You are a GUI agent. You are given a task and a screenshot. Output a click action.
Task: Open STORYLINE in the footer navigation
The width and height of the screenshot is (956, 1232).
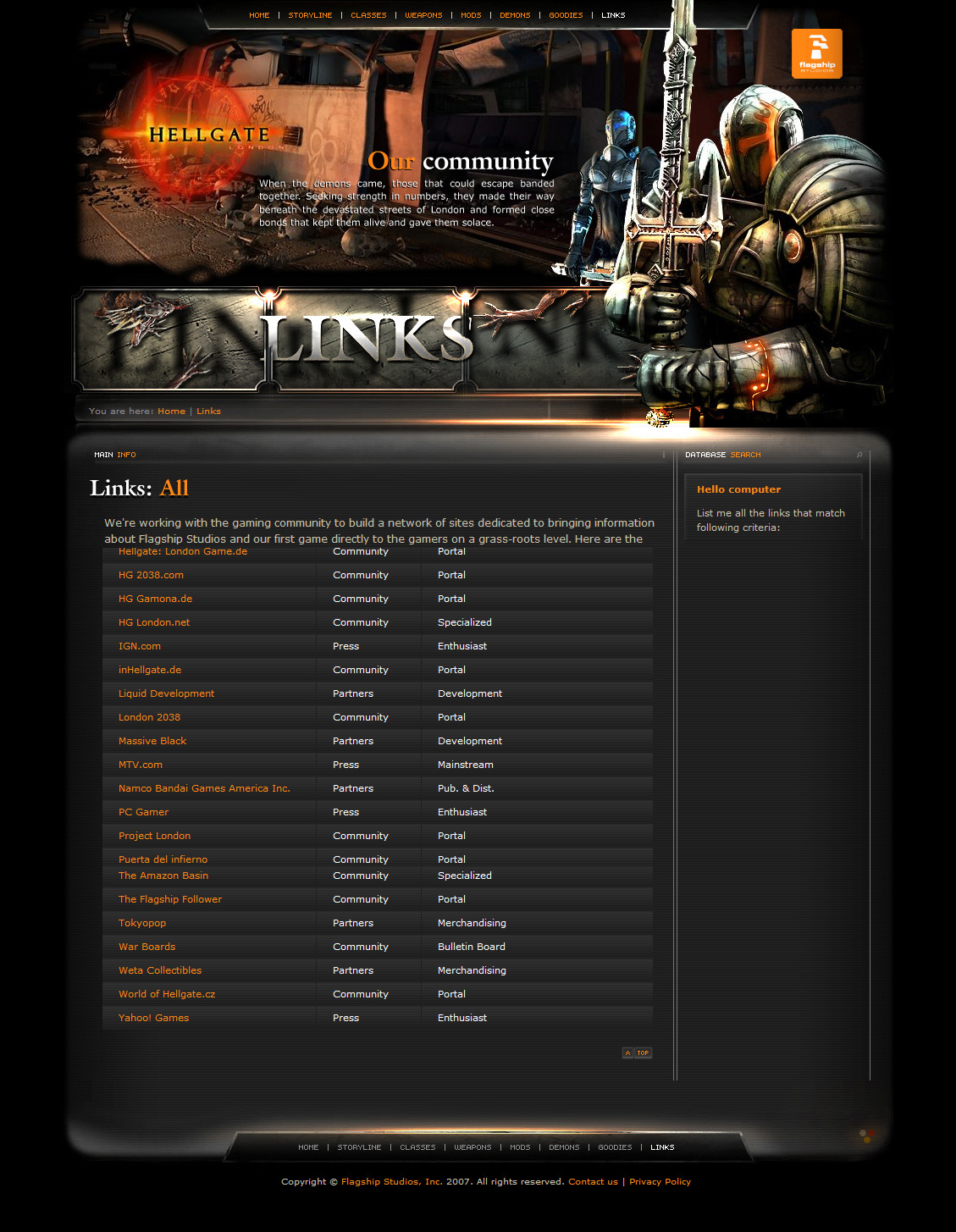(359, 1147)
